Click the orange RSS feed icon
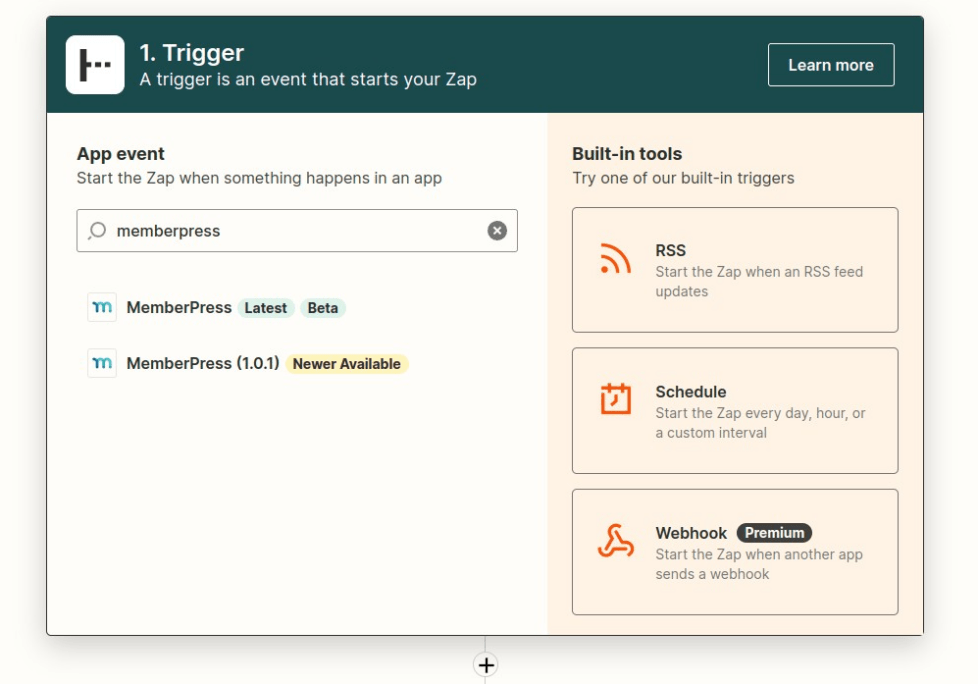Image resolution: width=978 pixels, height=684 pixels. [x=615, y=258]
